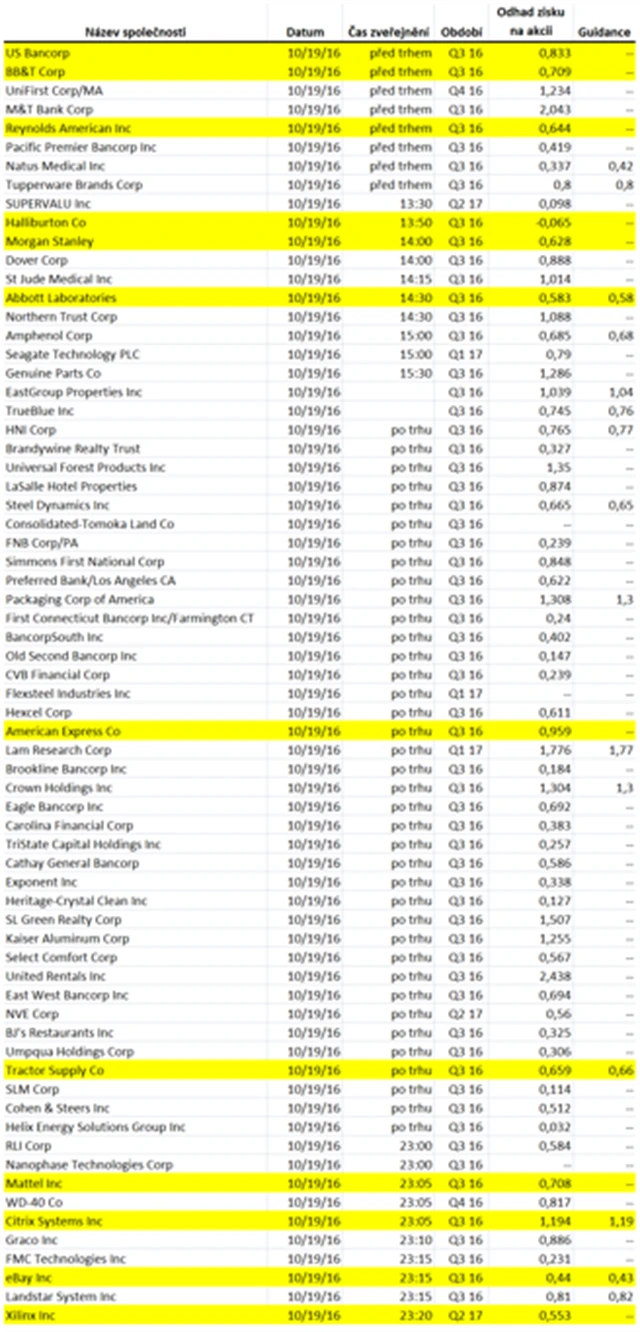Click the 'Čas zveřejnění' column header
This screenshot has width=640, height=1332.
click(x=389, y=31)
